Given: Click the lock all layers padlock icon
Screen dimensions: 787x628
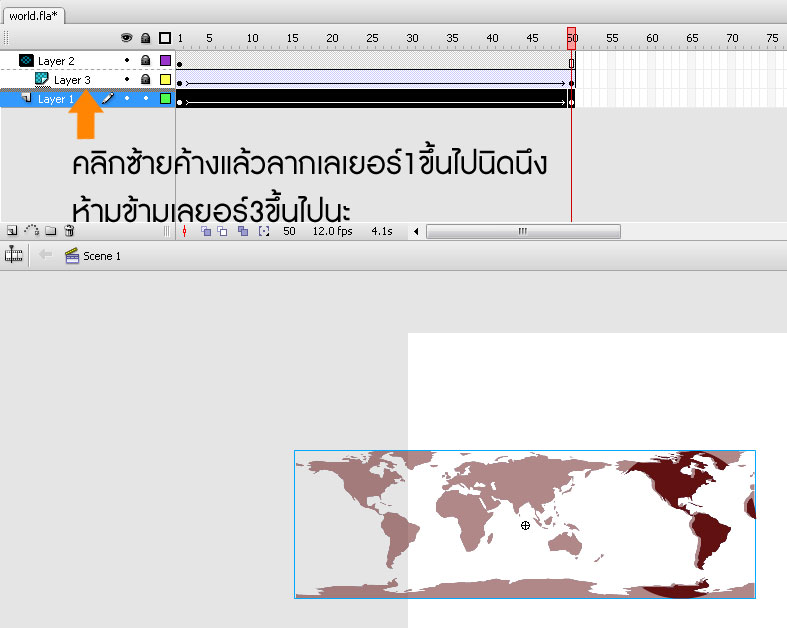Looking at the screenshot, I should pyautogui.click(x=146, y=38).
